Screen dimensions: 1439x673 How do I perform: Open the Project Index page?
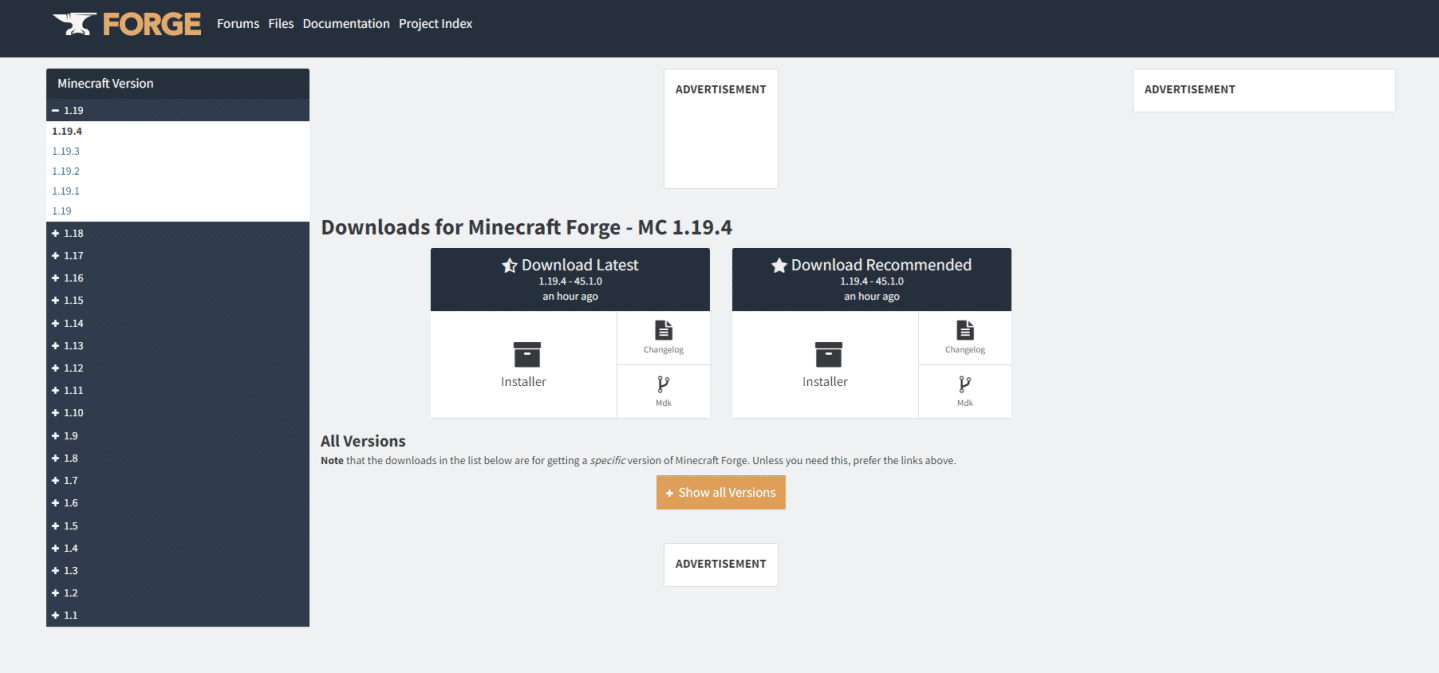tap(435, 23)
